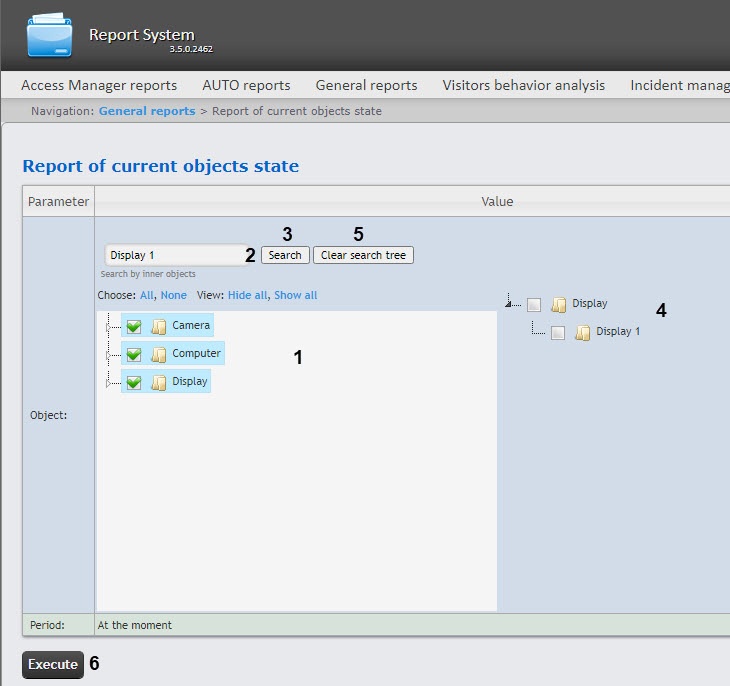This screenshot has width=730, height=686.
Task: Click the Hide all link
Action: pos(247,296)
